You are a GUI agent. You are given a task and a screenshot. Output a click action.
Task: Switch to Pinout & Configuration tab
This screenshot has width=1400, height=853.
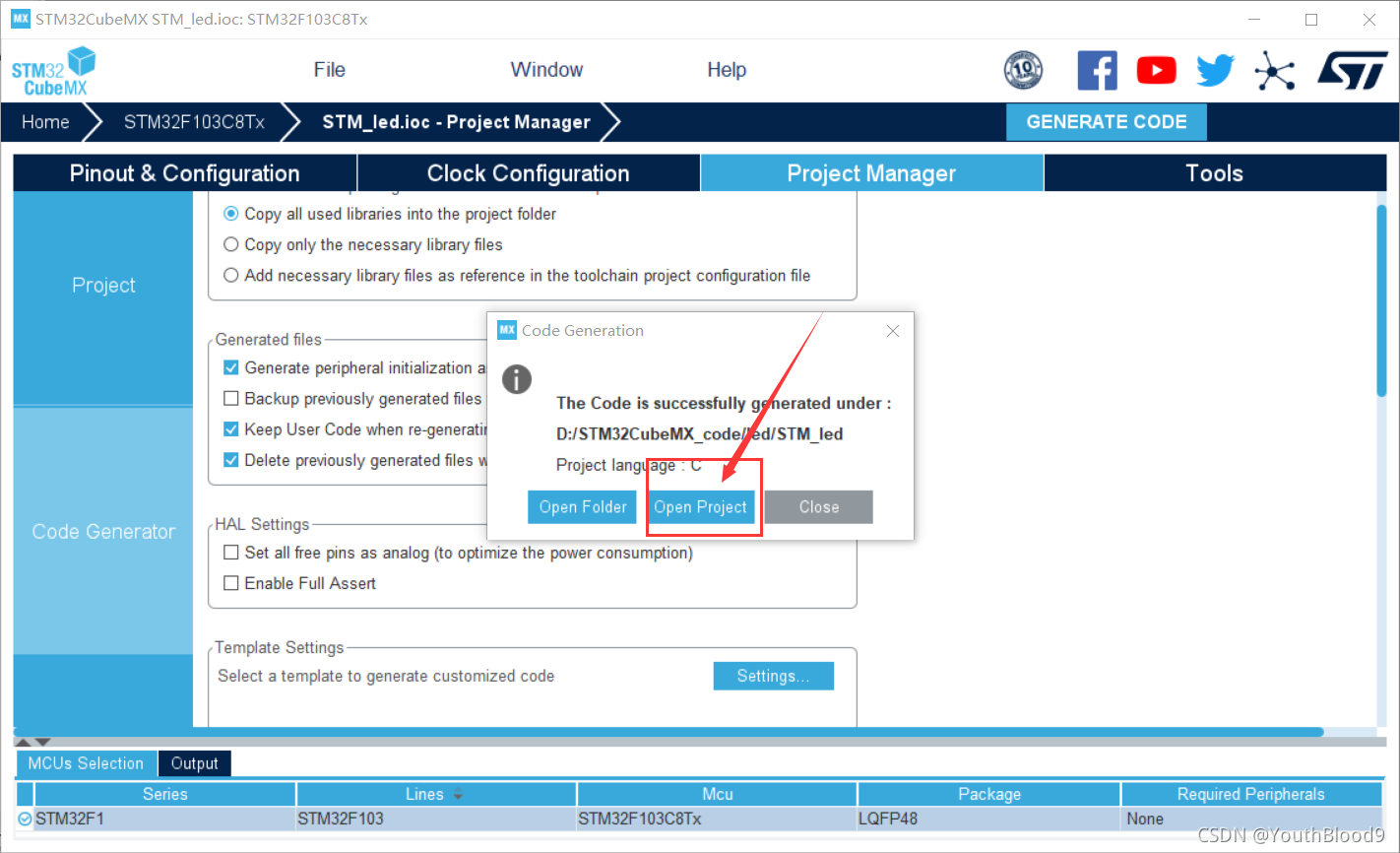(185, 173)
